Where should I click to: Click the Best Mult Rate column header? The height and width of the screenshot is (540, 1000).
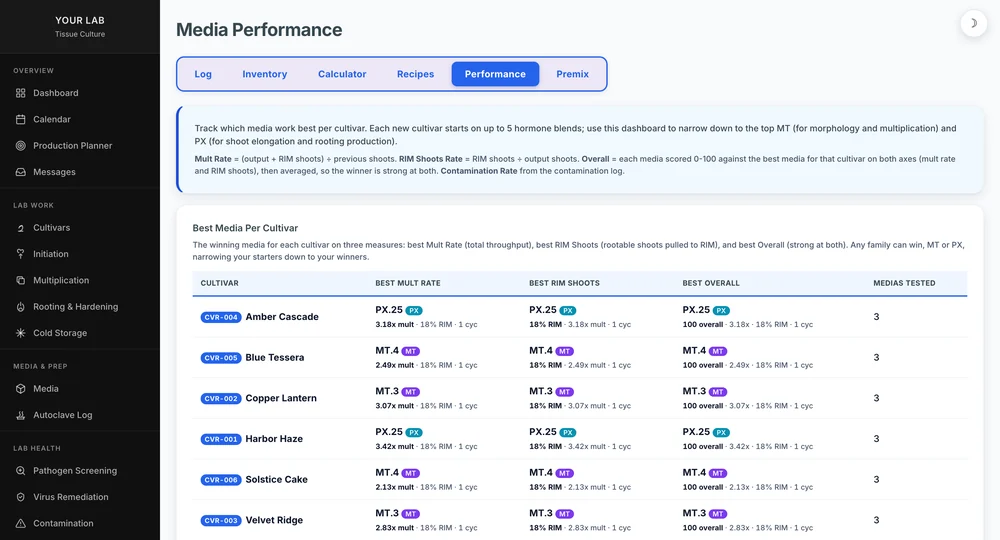click(408, 283)
